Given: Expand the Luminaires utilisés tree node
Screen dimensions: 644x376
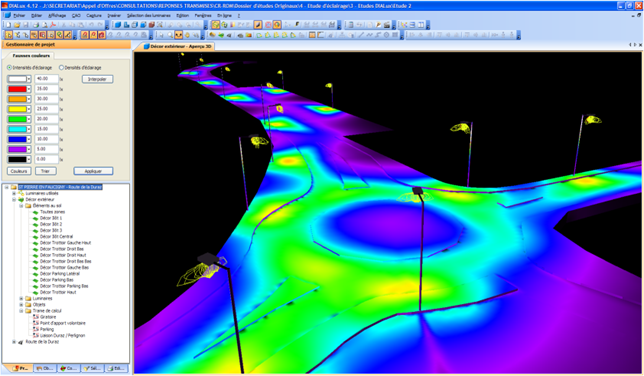Looking at the screenshot, I should 14,193.
